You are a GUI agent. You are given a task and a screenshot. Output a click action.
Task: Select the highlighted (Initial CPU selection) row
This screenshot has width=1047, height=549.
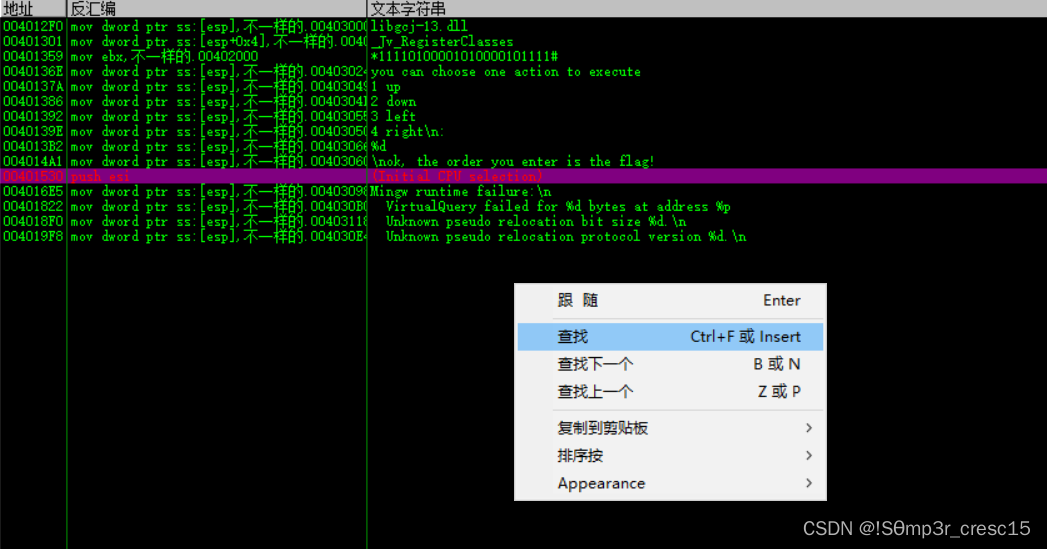point(524,176)
